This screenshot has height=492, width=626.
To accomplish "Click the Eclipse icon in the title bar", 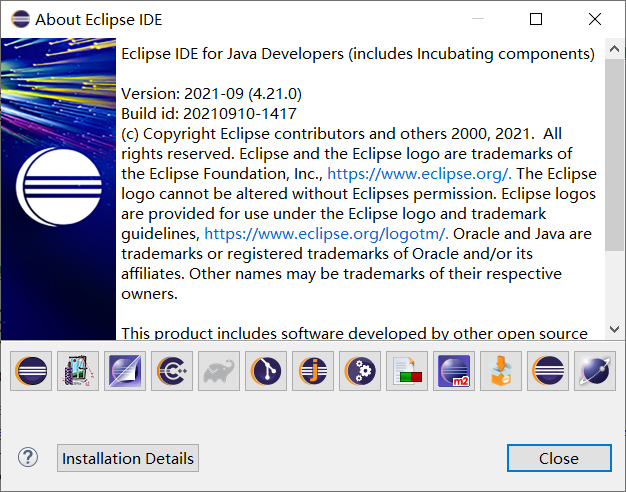I will point(20,19).
